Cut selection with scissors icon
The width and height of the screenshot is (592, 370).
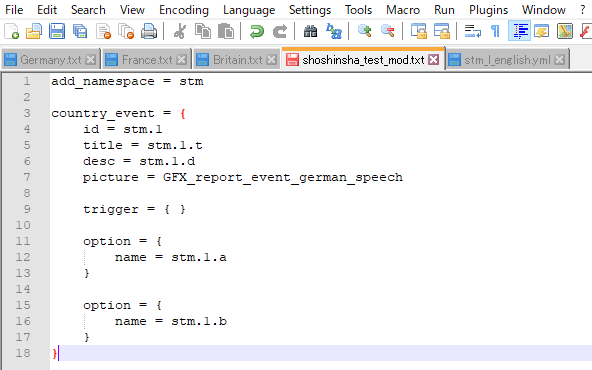point(180,31)
